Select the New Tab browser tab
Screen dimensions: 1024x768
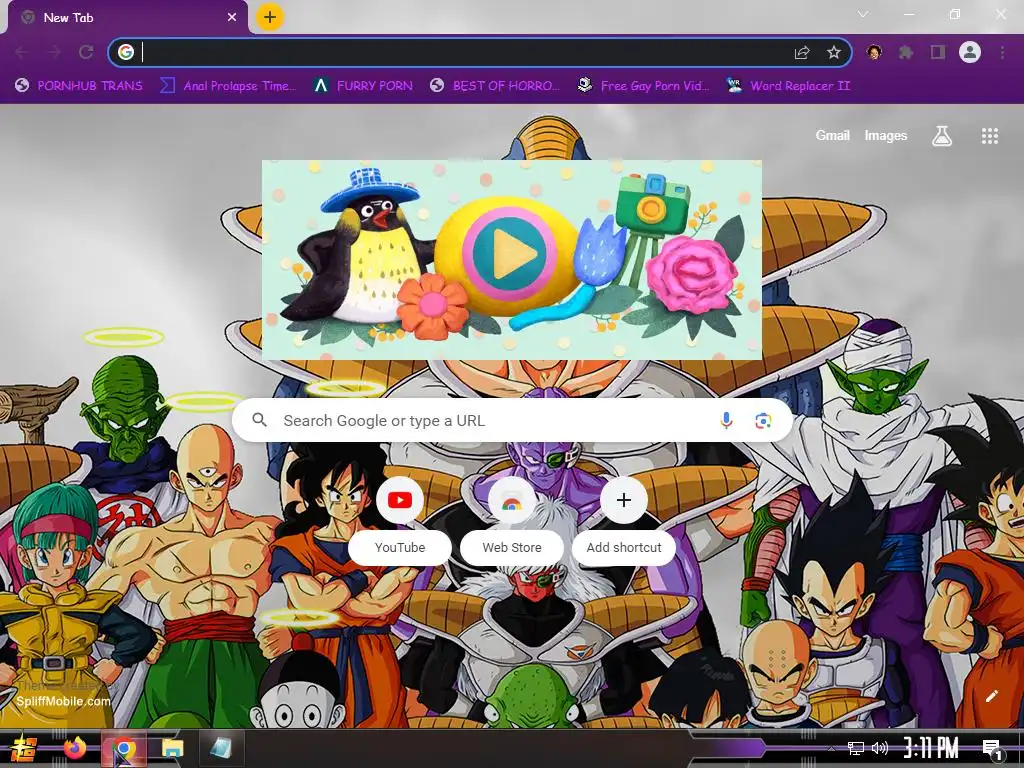point(128,18)
